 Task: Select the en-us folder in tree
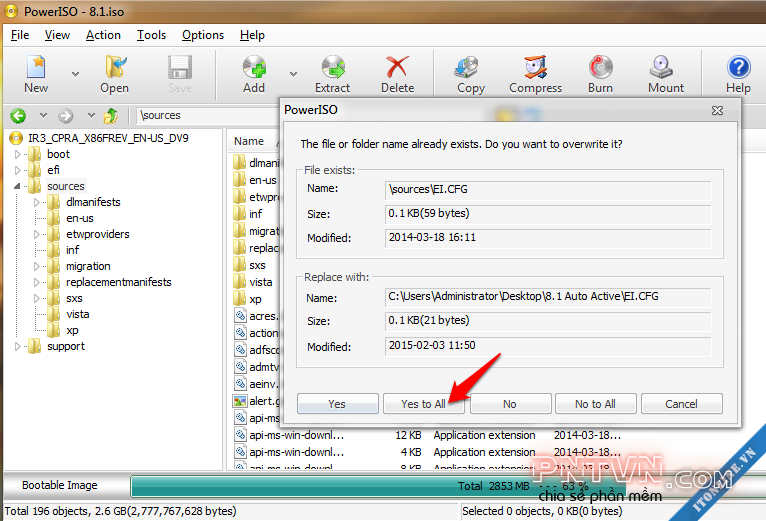pos(80,218)
